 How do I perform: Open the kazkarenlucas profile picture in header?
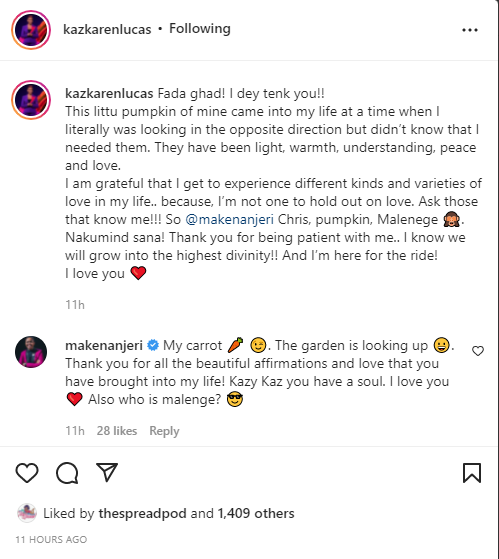pos(31,30)
